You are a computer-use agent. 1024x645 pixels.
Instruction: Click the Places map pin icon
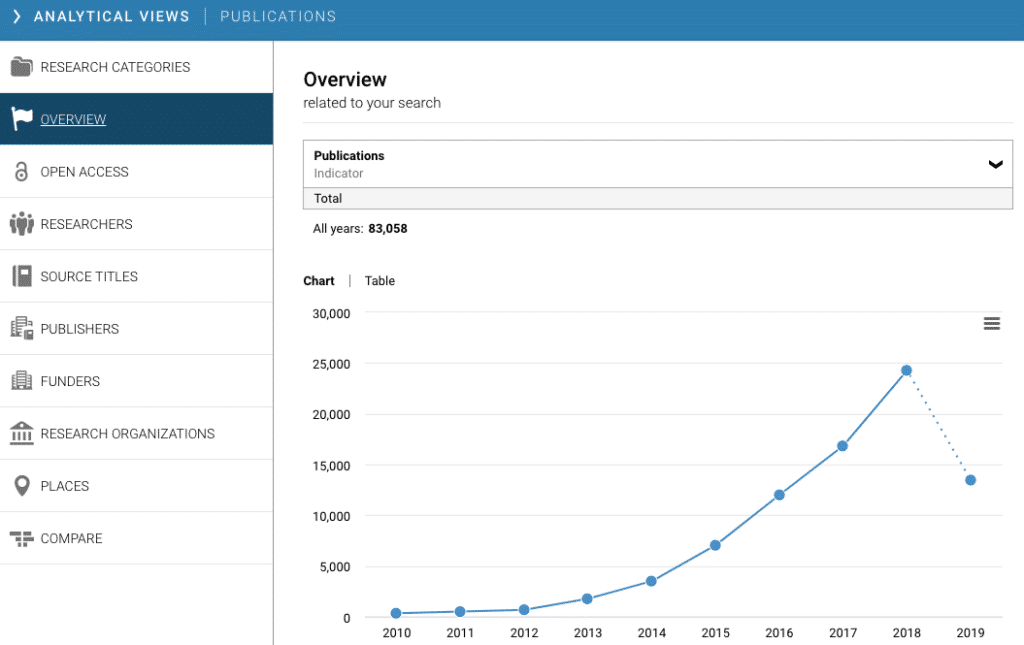(x=21, y=486)
